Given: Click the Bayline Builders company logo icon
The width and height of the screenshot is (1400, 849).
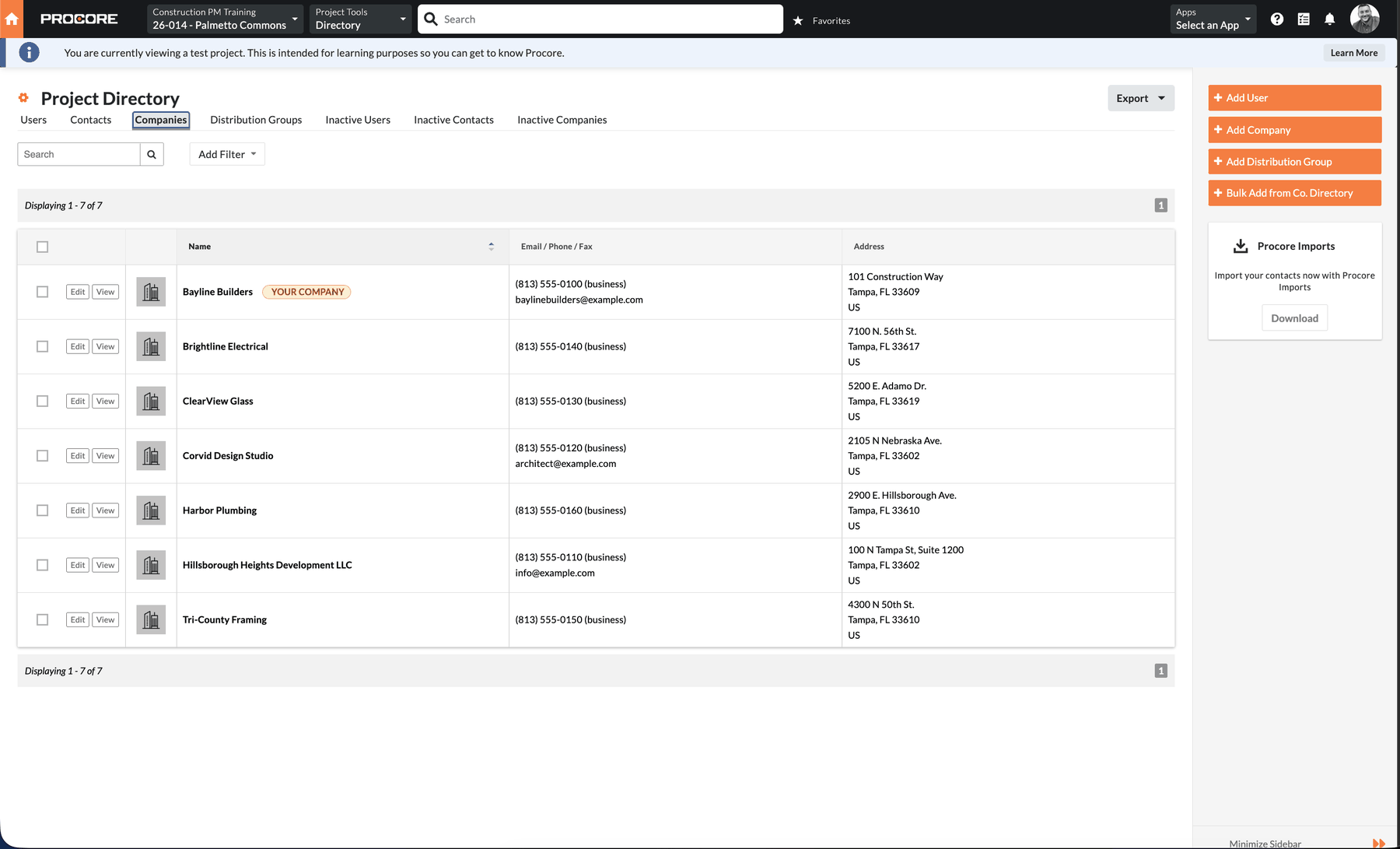Looking at the screenshot, I should pyautogui.click(x=151, y=292).
